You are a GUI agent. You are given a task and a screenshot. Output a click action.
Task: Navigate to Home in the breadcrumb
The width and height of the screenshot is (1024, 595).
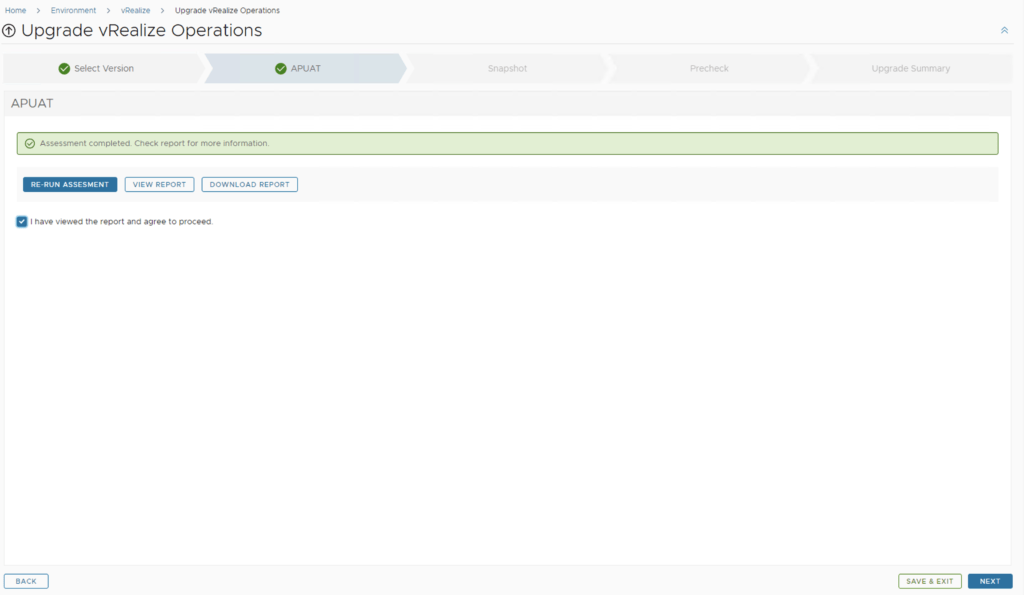pos(15,10)
